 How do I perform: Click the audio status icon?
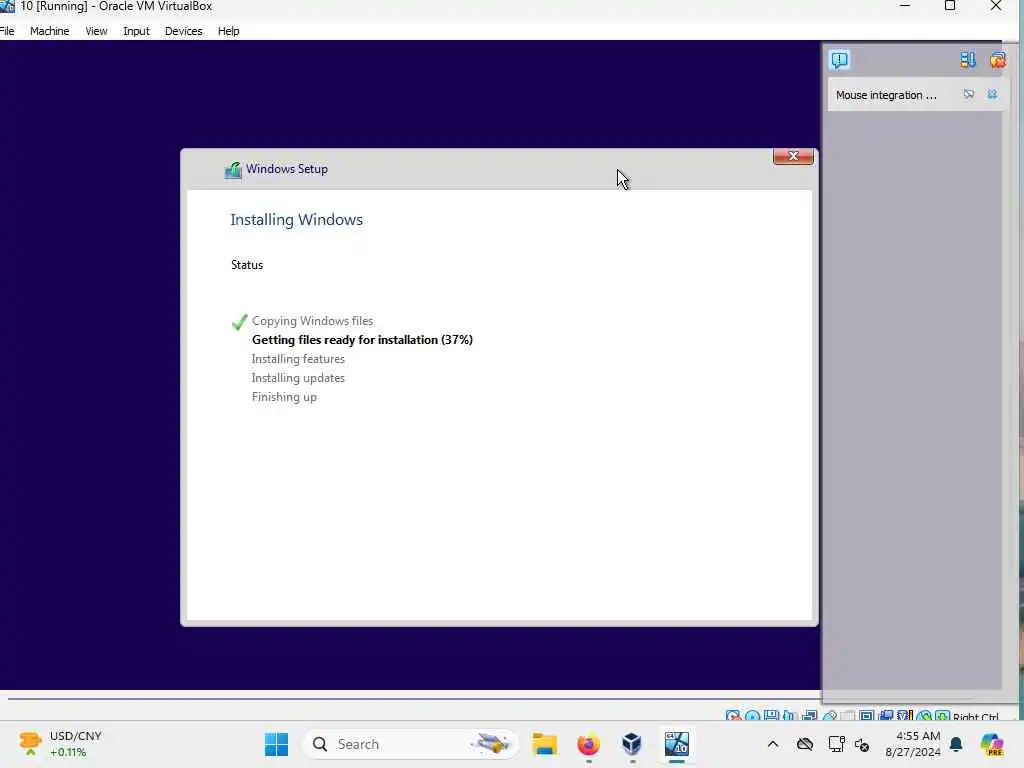789,716
